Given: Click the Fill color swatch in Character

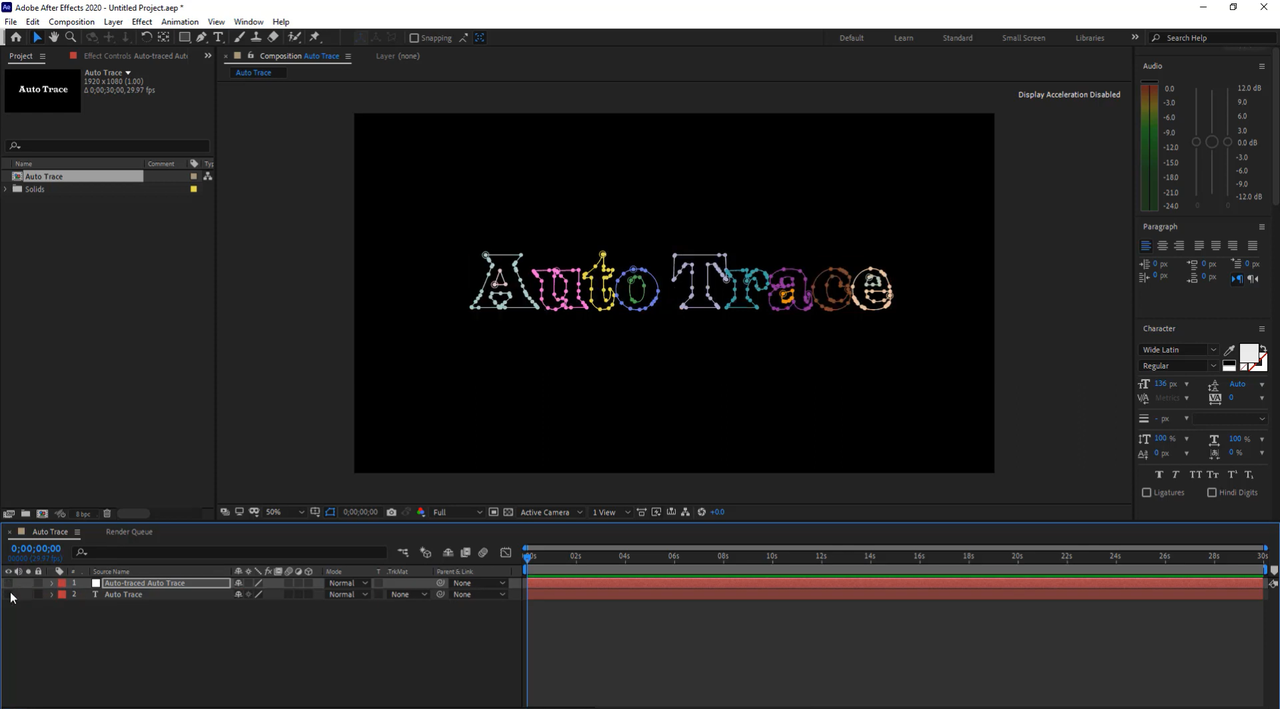Looking at the screenshot, I should [x=1249, y=353].
